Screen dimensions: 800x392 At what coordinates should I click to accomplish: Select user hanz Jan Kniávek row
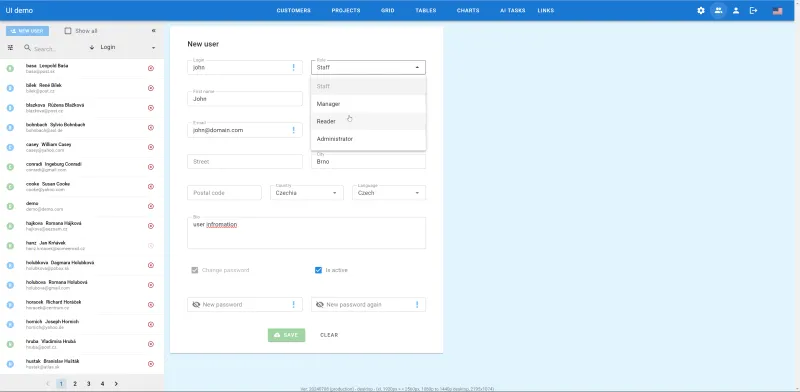click(82, 246)
